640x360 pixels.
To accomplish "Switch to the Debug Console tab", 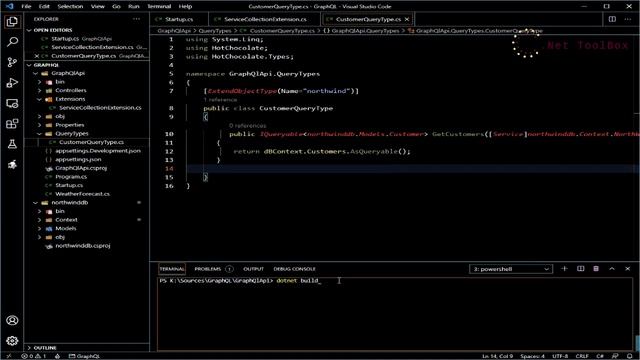I will click(294, 269).
